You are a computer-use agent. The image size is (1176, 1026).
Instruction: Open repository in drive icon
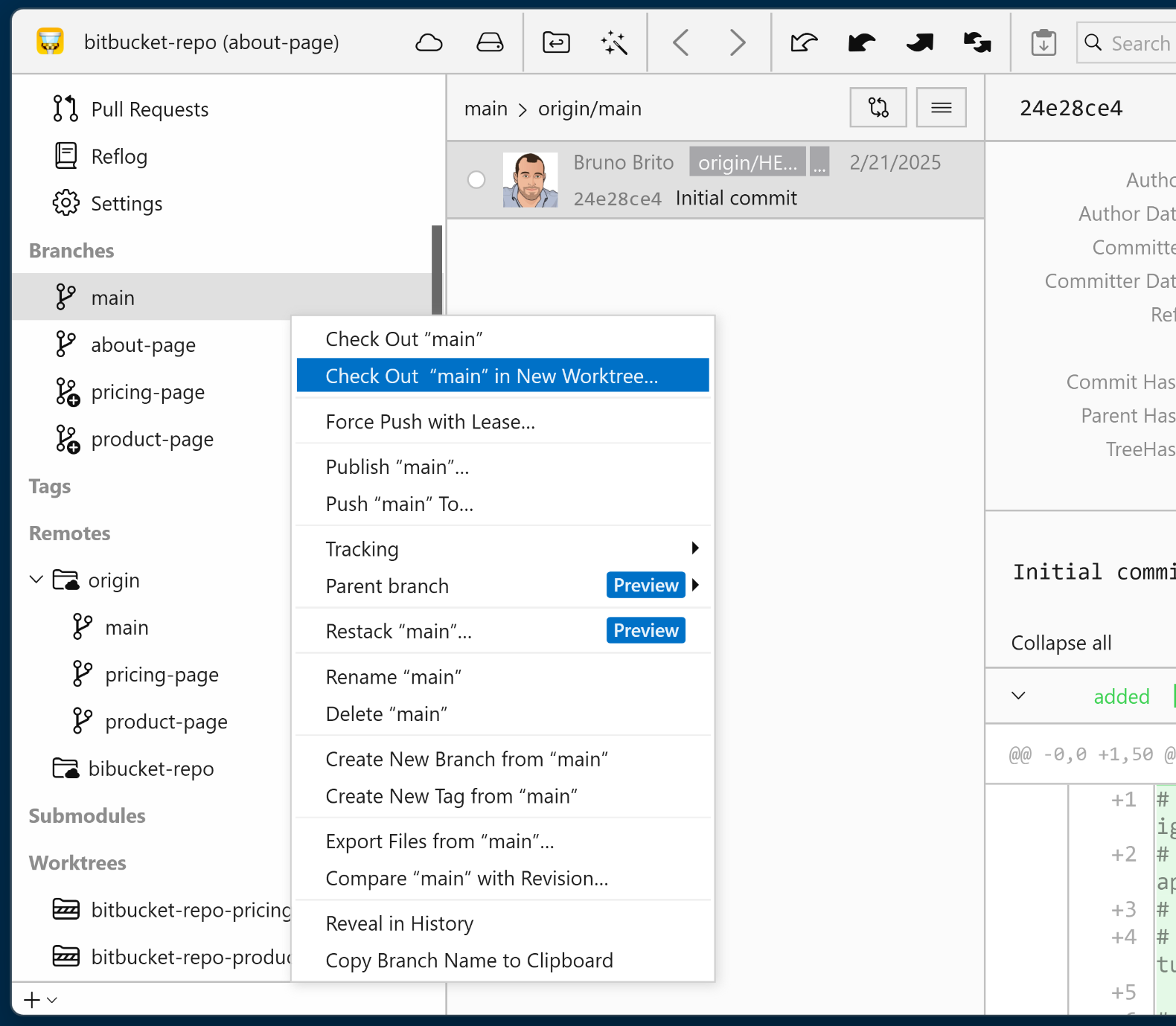[489, 43]
